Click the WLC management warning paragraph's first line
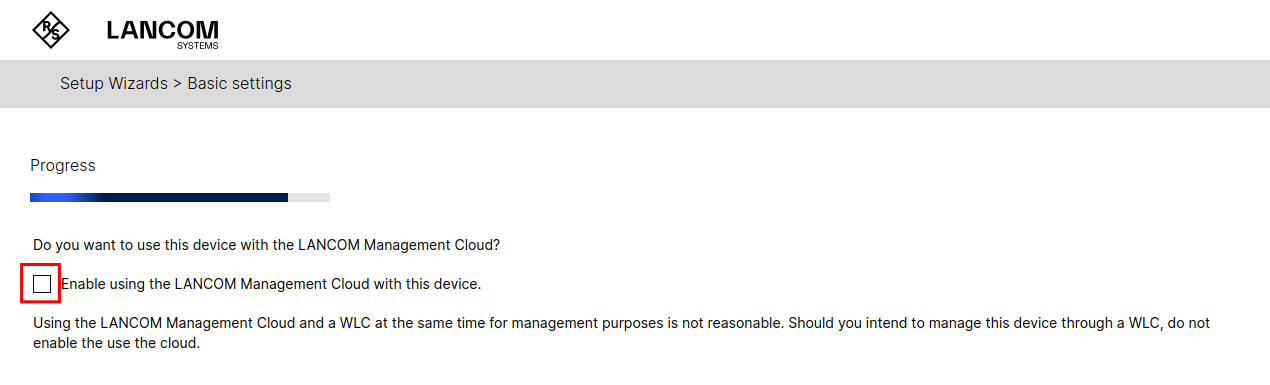Screen dimensions: 1270x385 point(621,324)
